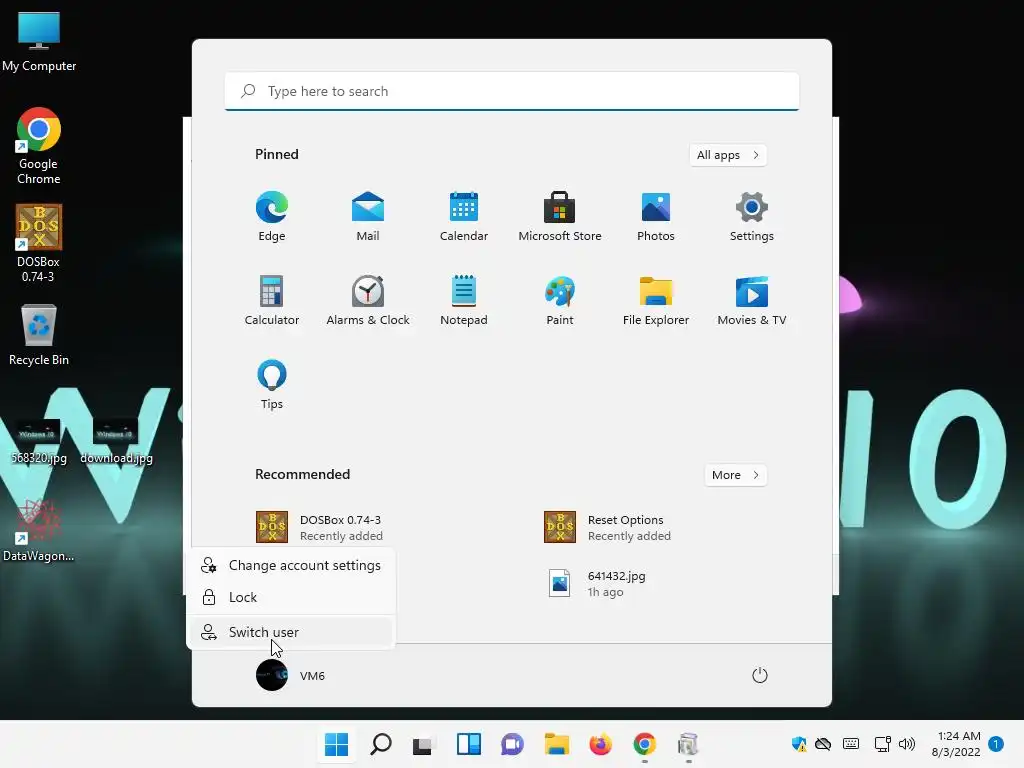
Task: Open the Settings gear app
Action: point(752,216)
